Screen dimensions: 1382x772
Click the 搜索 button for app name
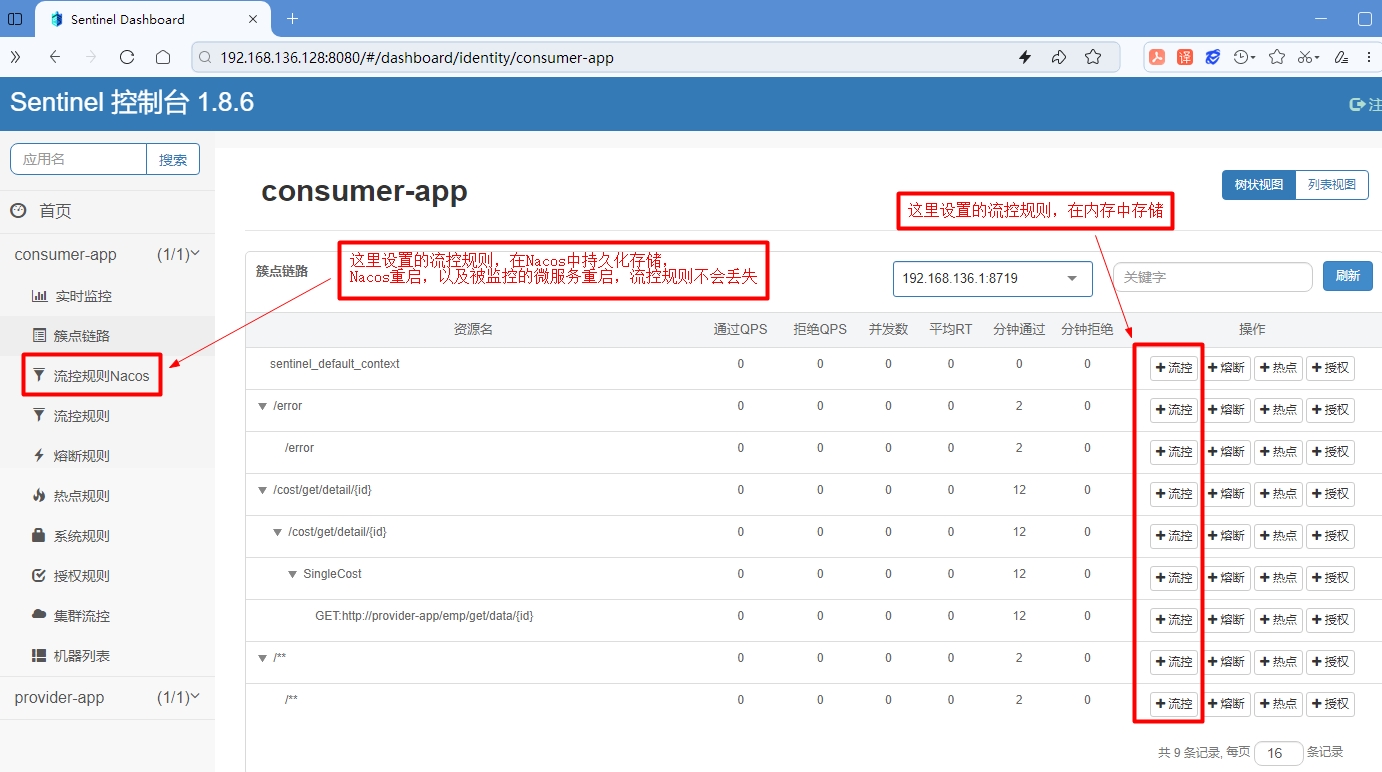pos(173,159)
